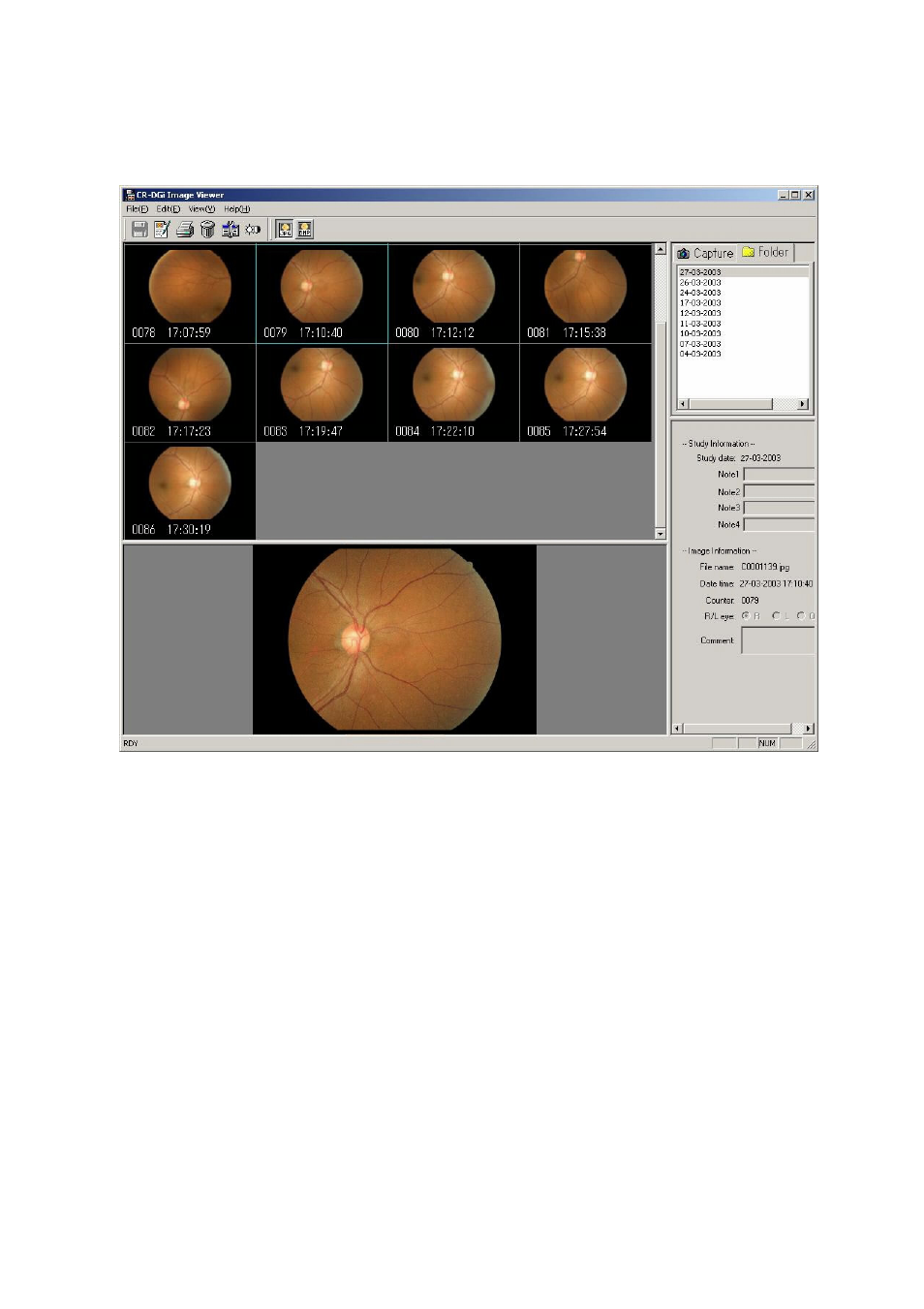The width and height of the screenshot is (924, 1309).
Task: Select thumbnail 0079 taken at 17:10:40
Action: (322, 293)
